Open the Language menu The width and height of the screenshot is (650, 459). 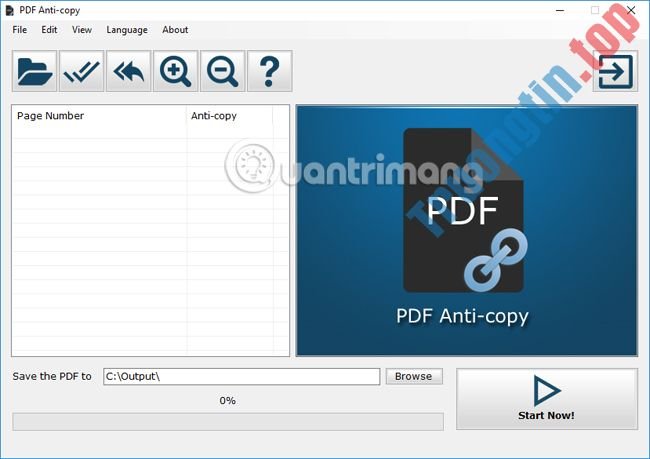coord(127,30)
